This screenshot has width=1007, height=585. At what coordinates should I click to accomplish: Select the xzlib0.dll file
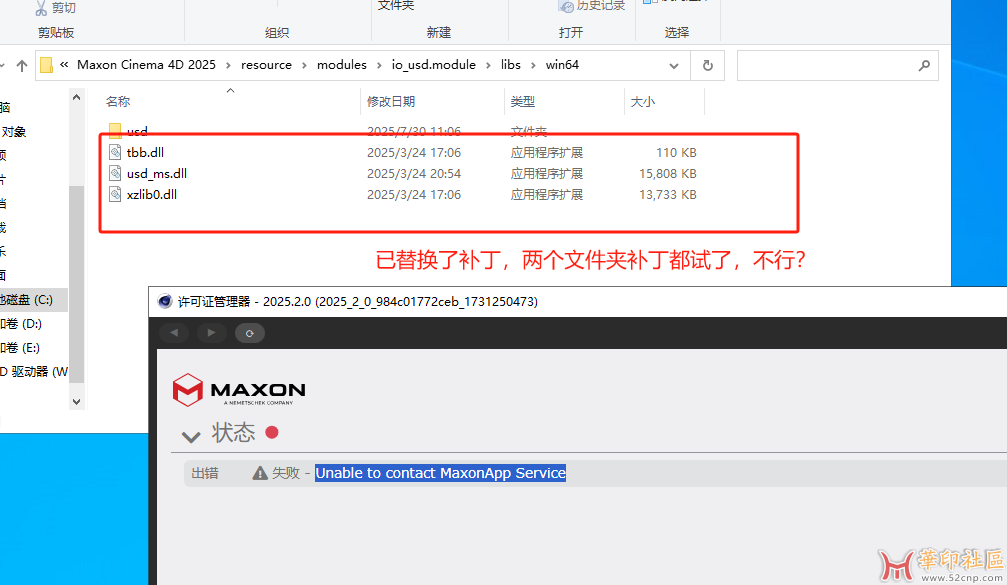(x=152, y=195)
